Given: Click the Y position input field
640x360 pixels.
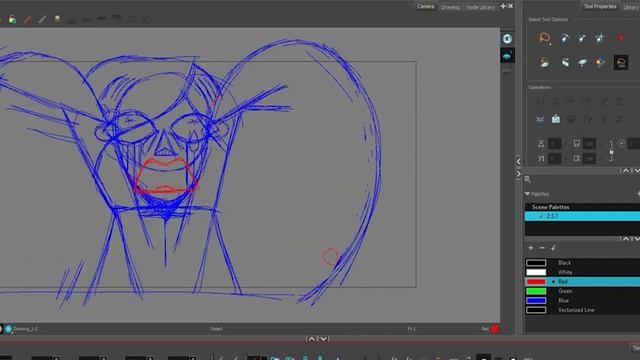Looking at the screenshot, I should (554, 158).
